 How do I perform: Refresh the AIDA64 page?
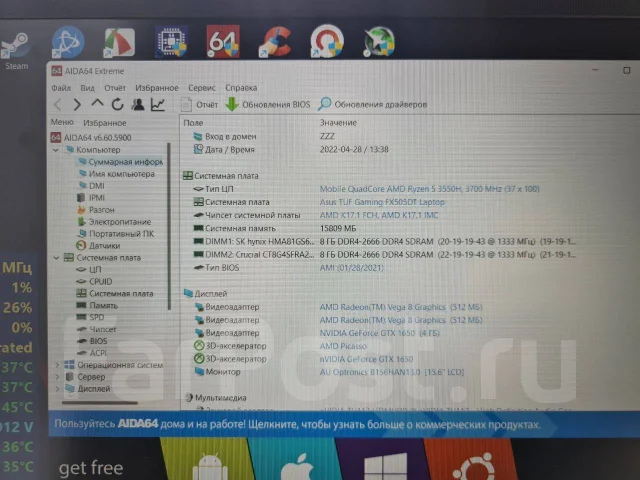[118, 104]
